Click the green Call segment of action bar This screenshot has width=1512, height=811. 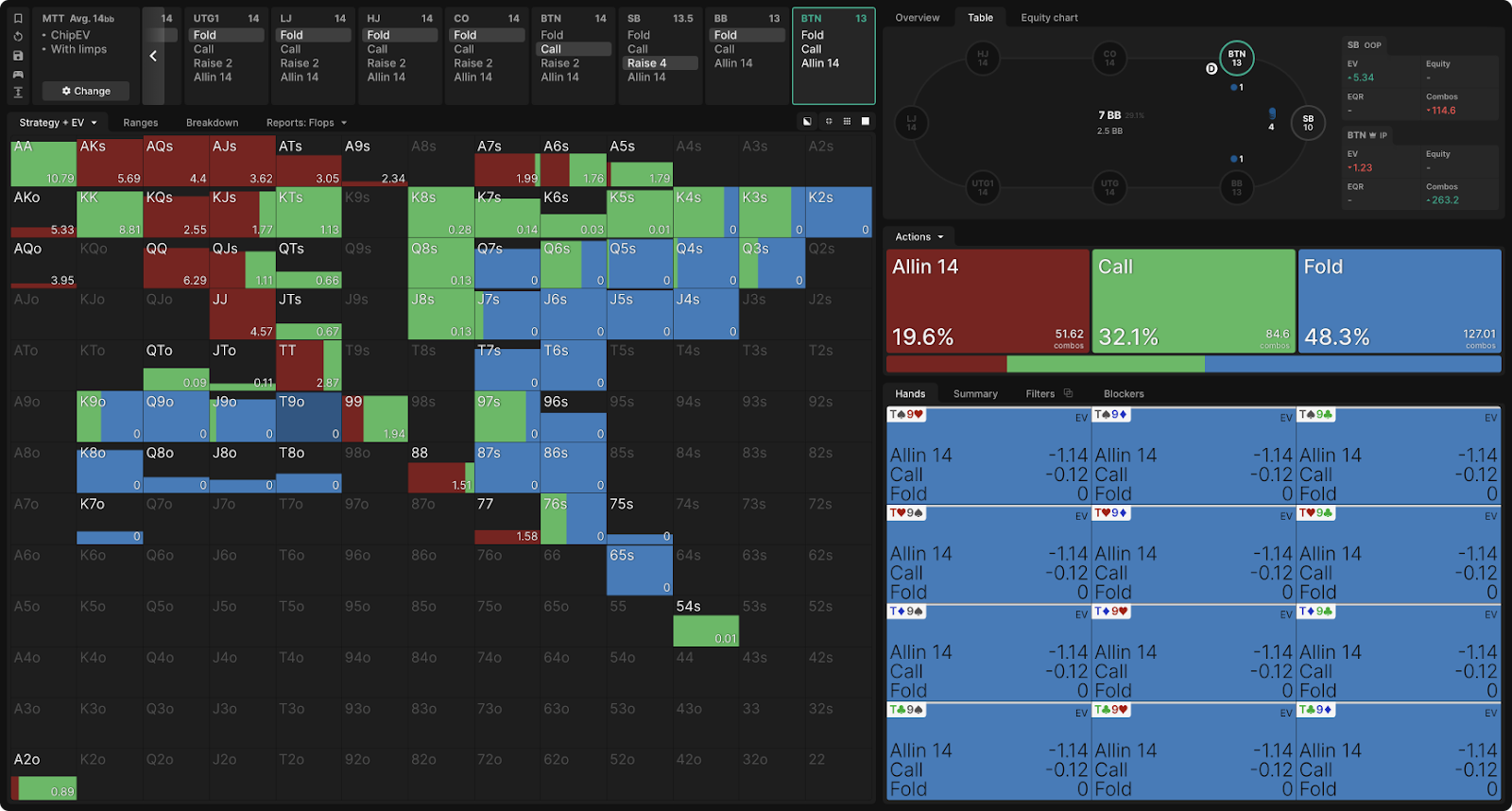(1106, 365)
